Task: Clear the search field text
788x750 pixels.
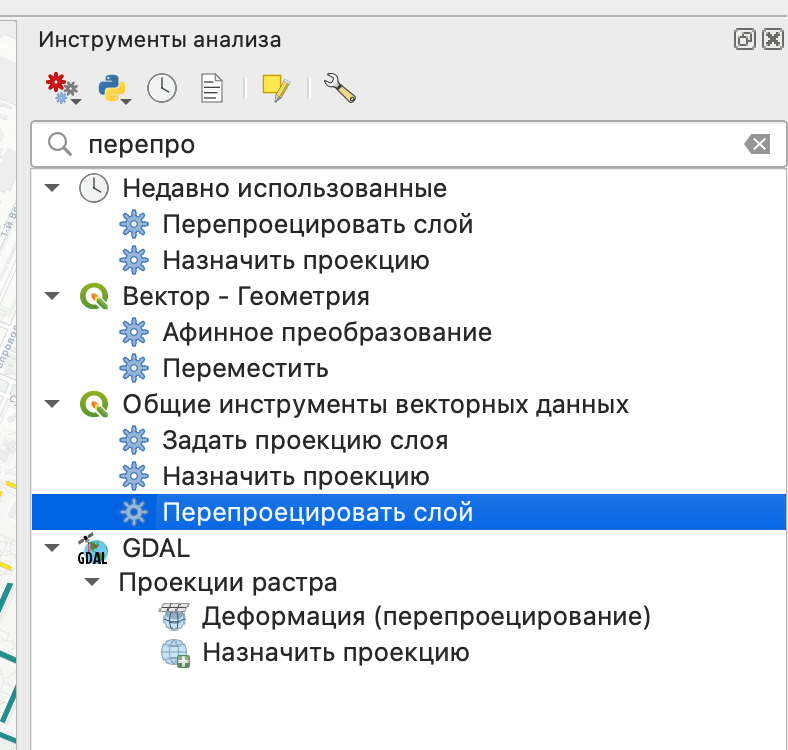Action: [x=757, y=144]
